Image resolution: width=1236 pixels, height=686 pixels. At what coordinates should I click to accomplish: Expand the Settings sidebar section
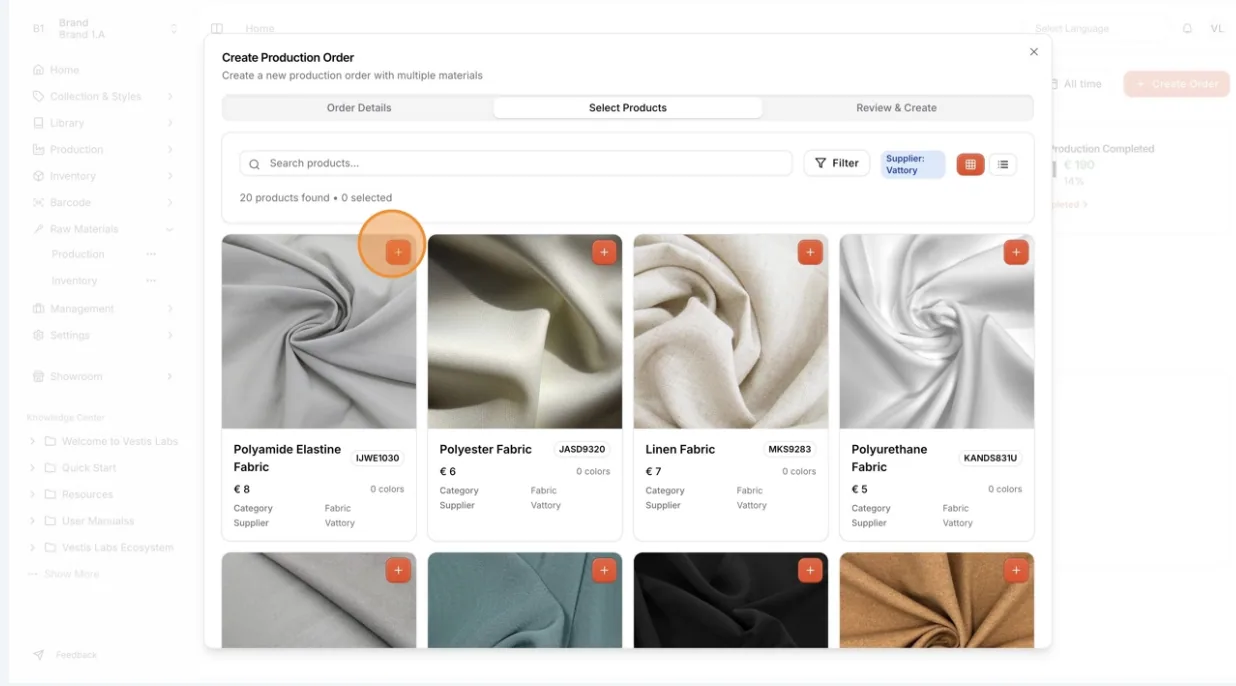coord(103,335)
